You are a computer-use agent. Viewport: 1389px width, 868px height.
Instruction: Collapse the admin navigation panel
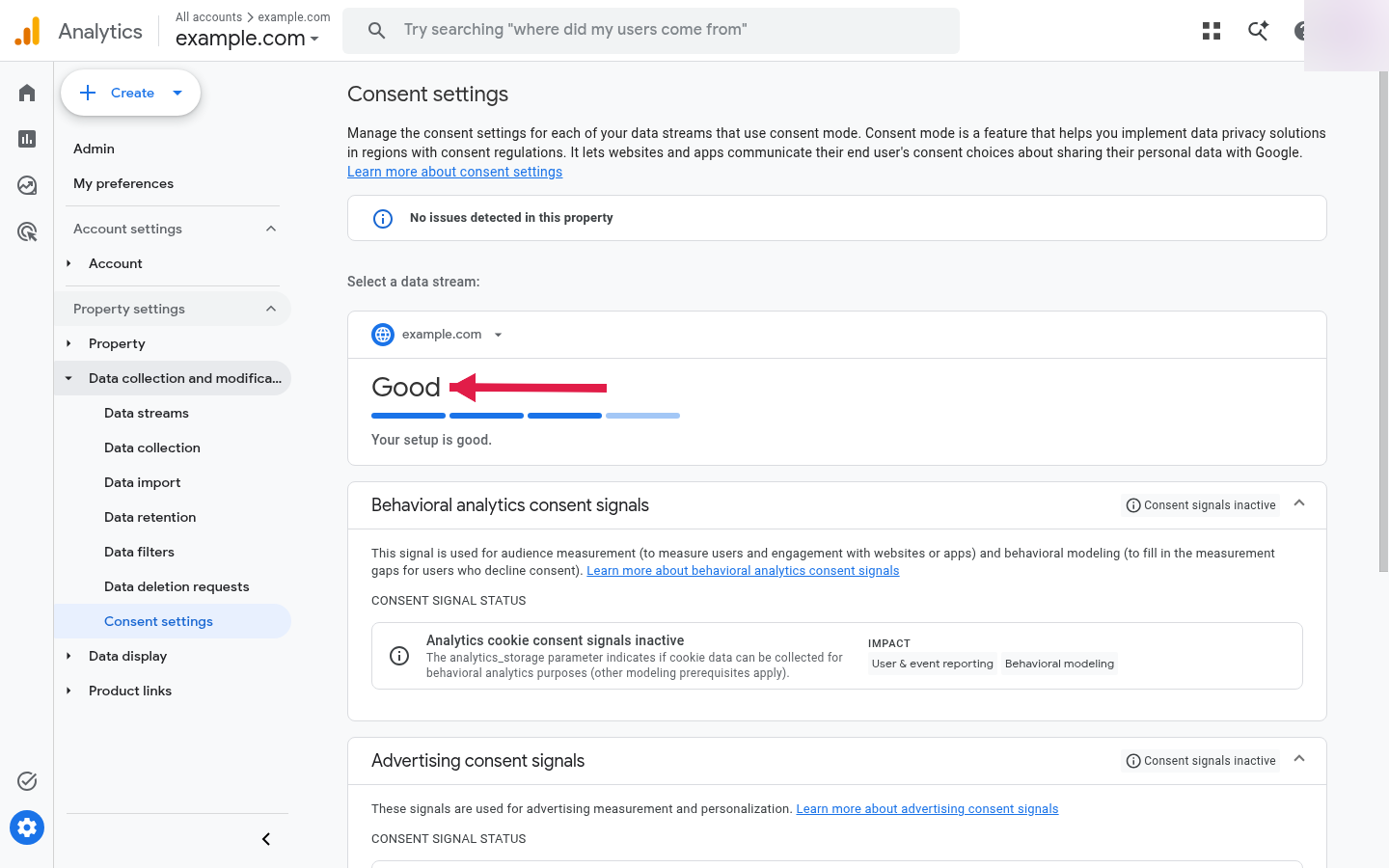(266, 839)
